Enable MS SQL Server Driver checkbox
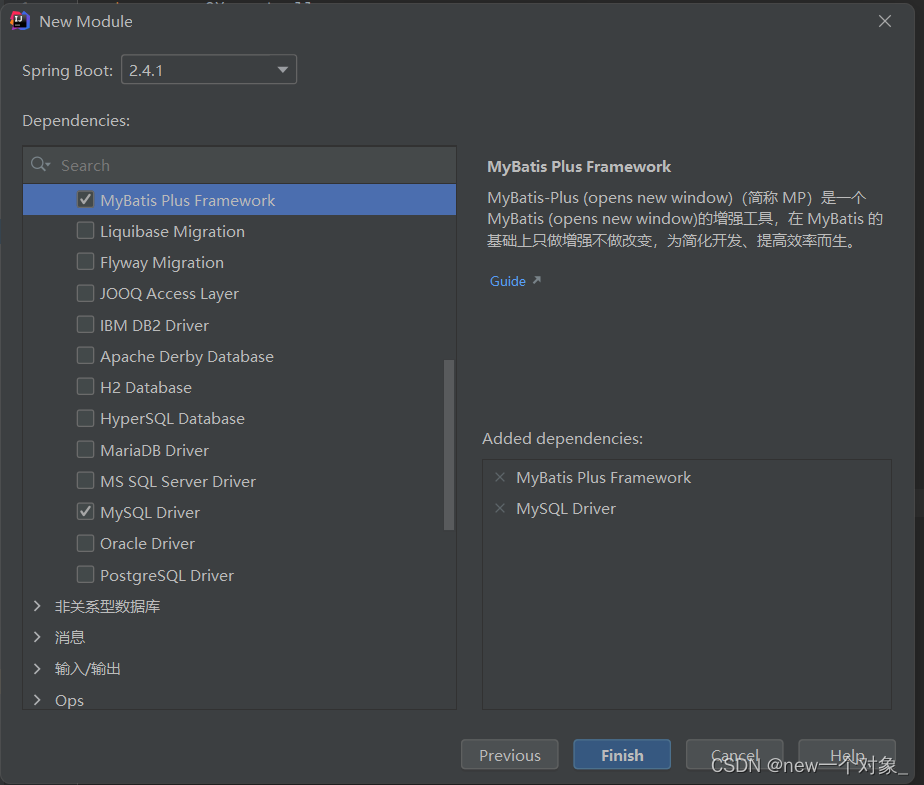 (x=85, y=481)
